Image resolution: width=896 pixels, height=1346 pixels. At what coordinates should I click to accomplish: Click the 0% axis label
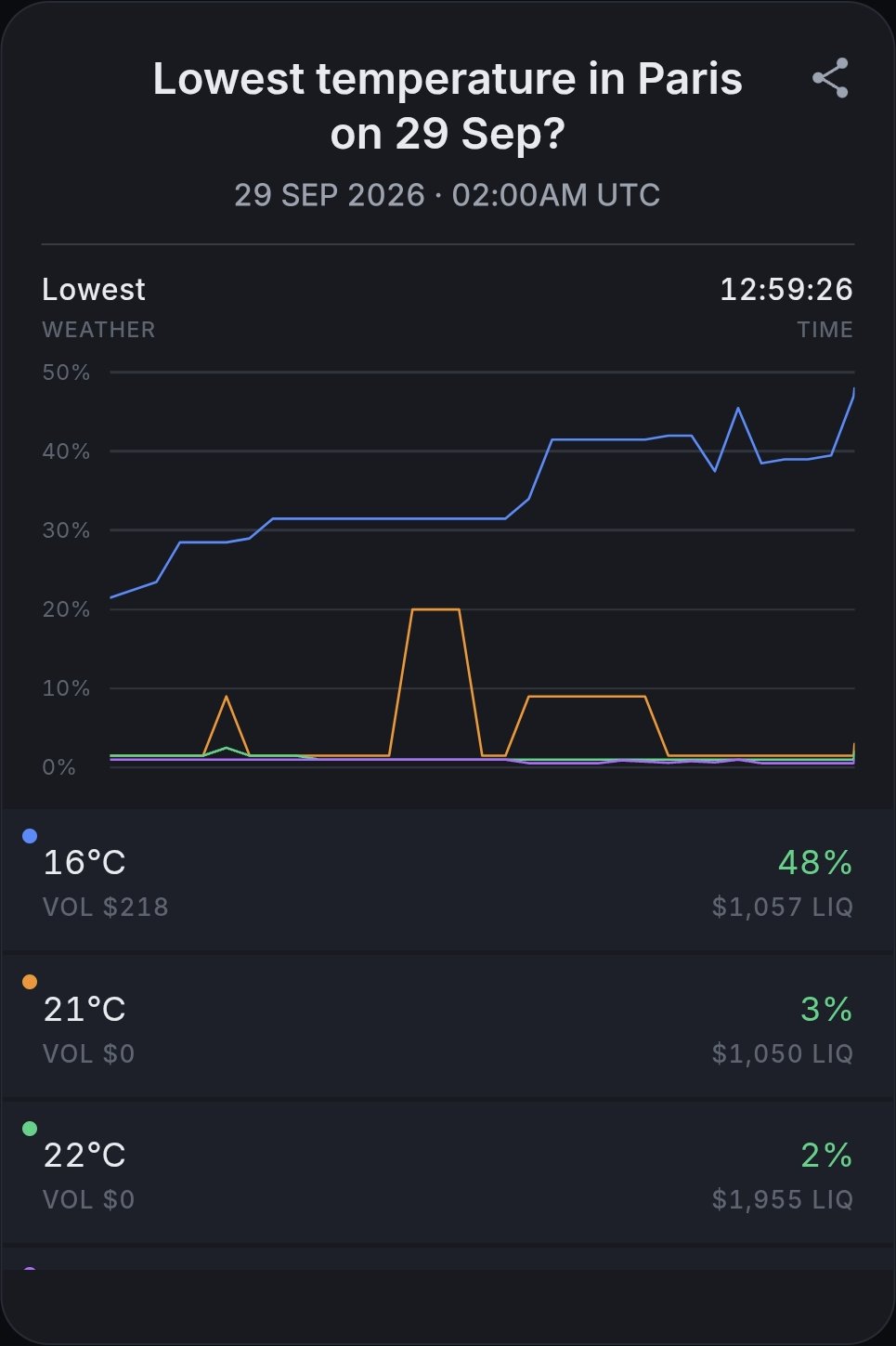[59, 767]
